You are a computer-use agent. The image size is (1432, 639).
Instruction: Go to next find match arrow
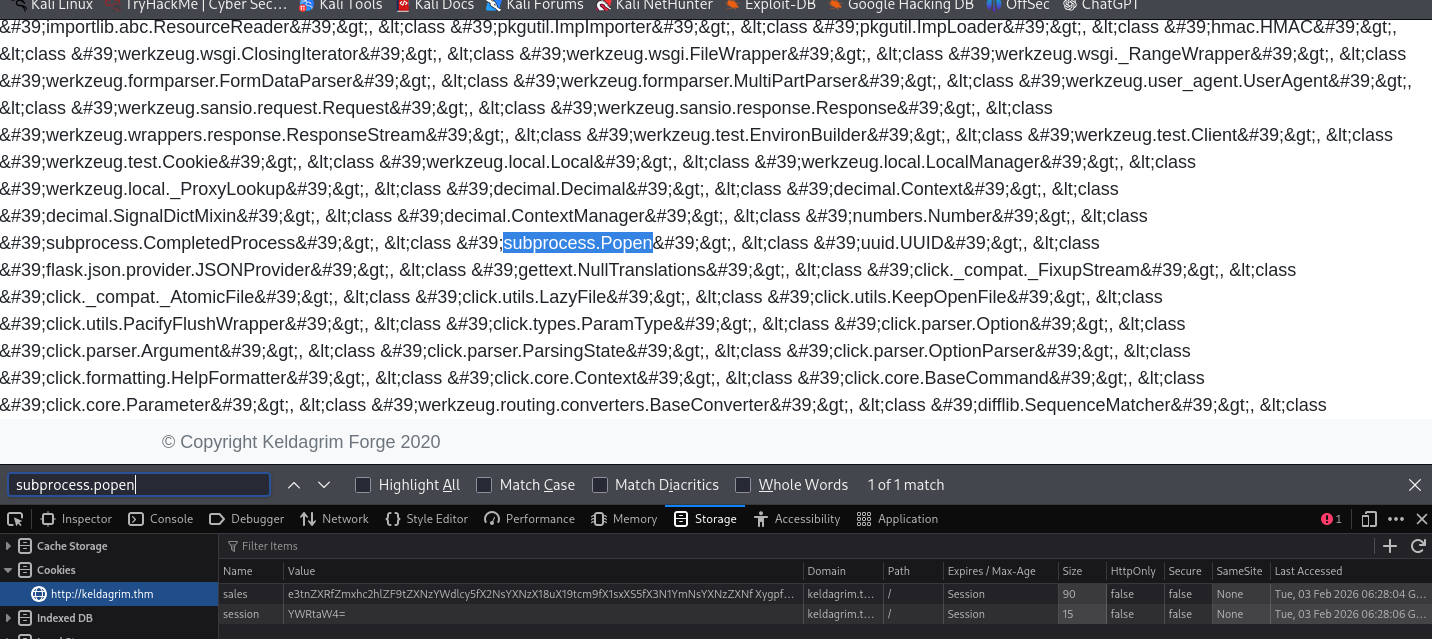pyautogui.click(x=324, y=485)
